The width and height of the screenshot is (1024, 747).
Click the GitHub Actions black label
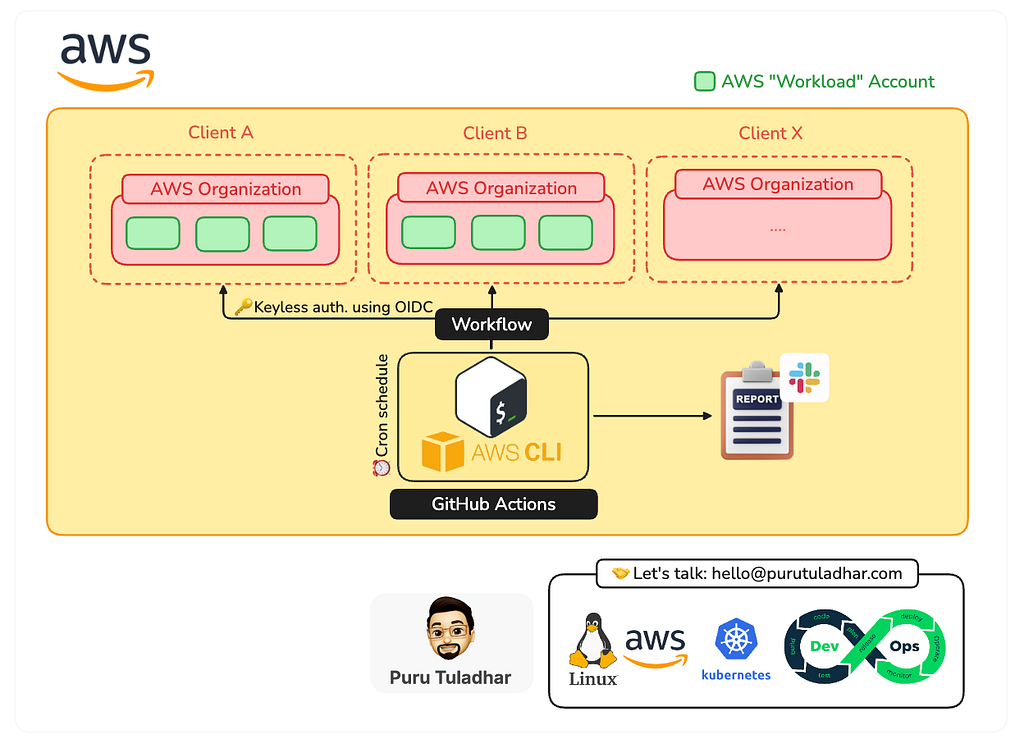pyautogui.click(x=494, y=504)
